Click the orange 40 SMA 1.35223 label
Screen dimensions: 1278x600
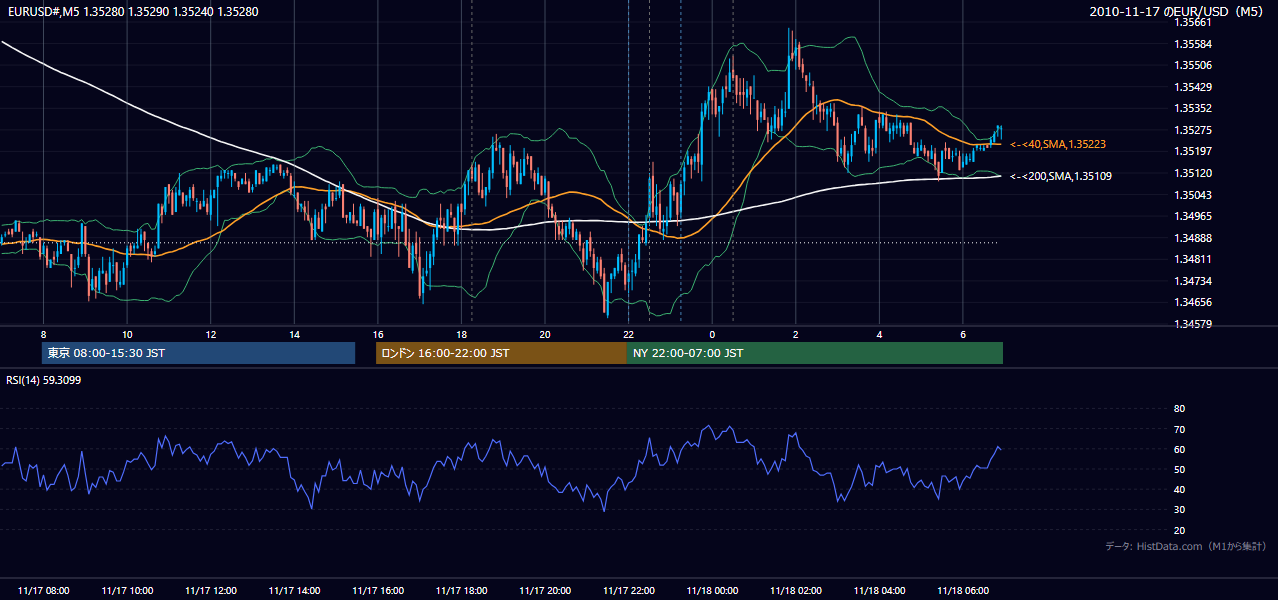coord(1057,144)
